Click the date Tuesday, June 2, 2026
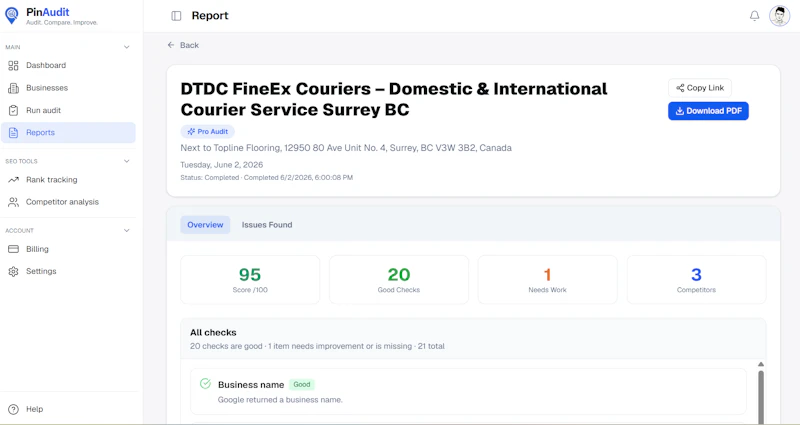800x425 pixels. [222, 165]
